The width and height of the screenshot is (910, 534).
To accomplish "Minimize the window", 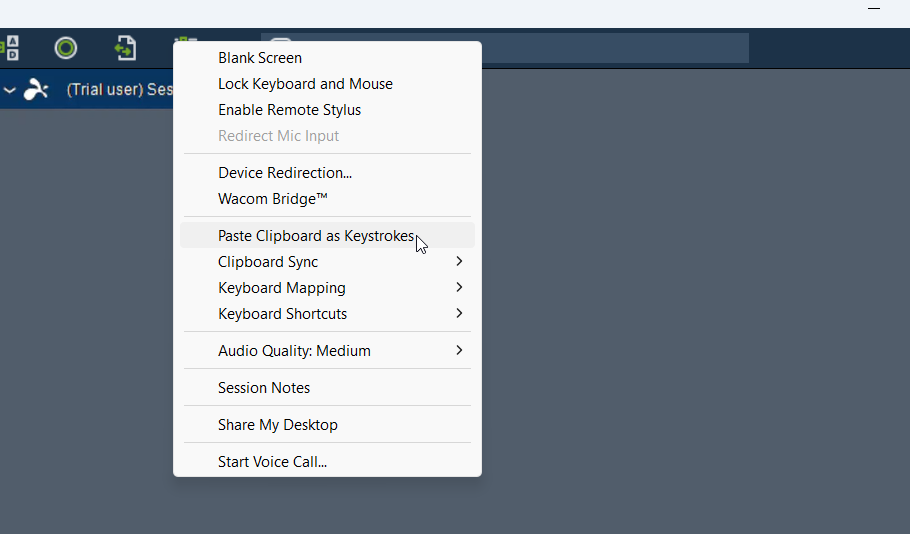I will coord(874,9).
